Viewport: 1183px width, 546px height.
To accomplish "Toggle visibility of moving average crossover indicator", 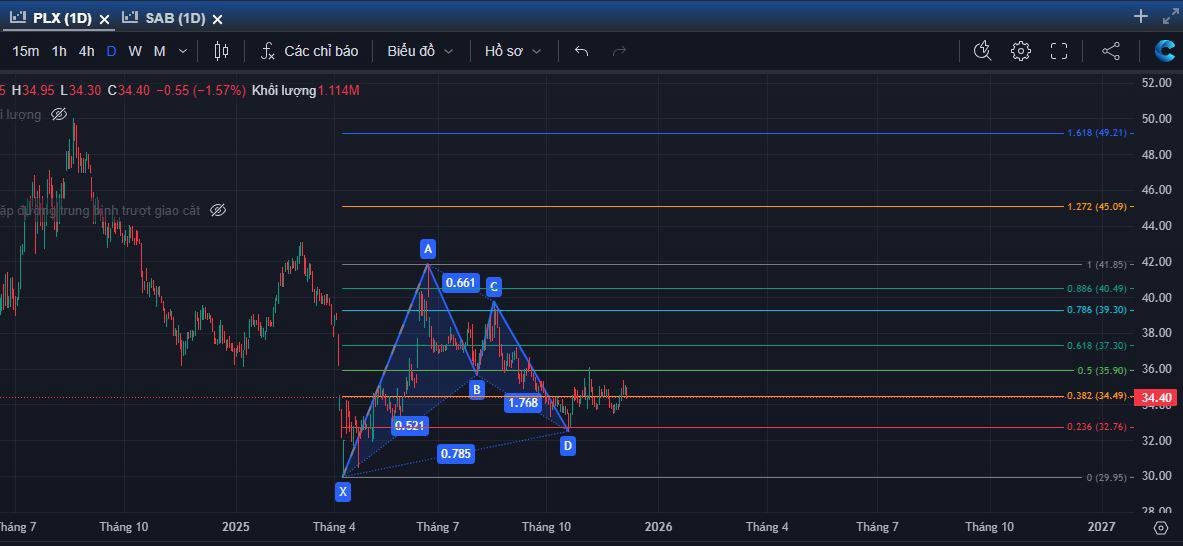I will point(218,210).
